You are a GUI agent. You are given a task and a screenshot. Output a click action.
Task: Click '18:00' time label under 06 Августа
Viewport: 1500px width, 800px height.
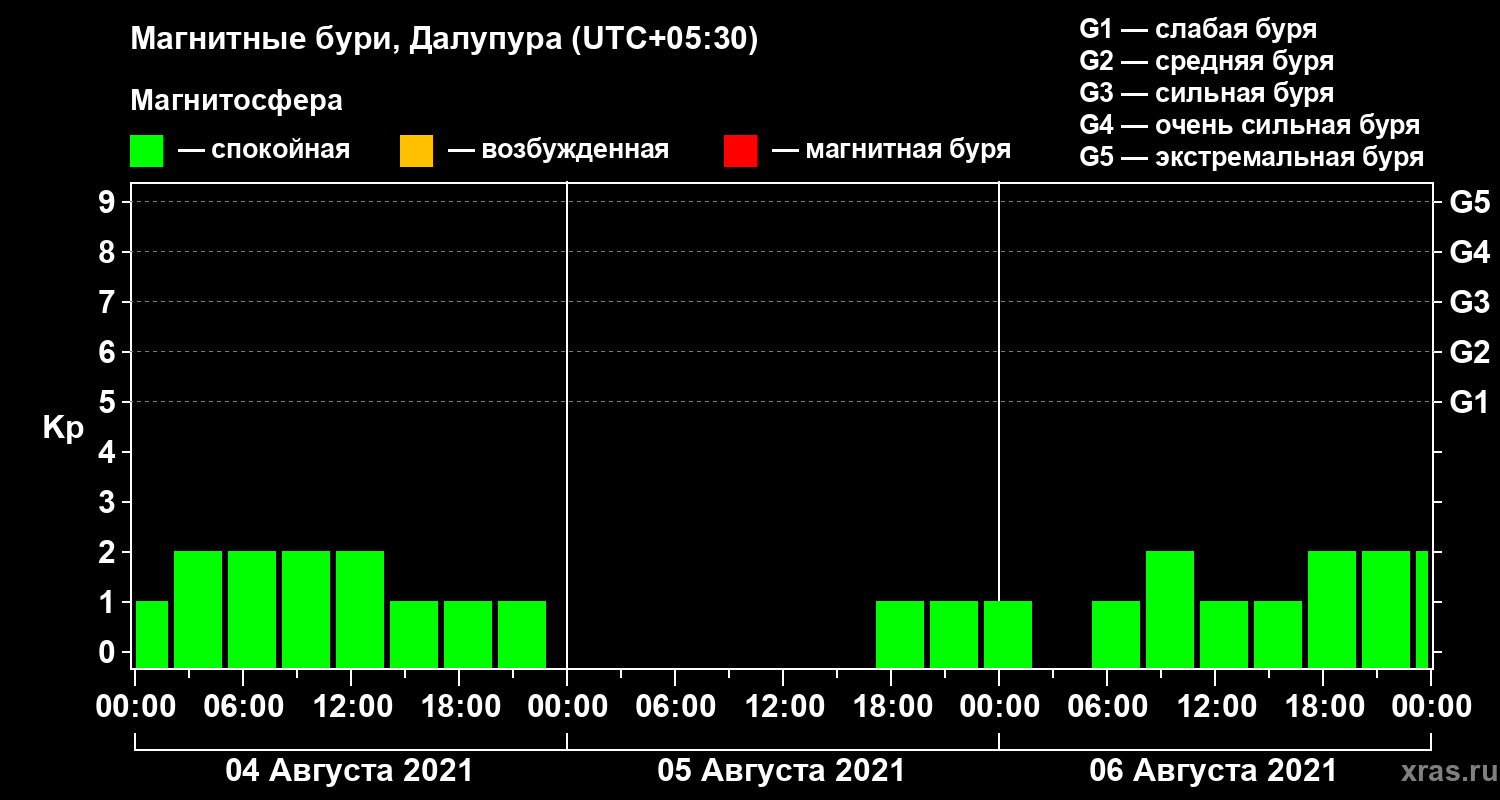tap(1323, 707)
